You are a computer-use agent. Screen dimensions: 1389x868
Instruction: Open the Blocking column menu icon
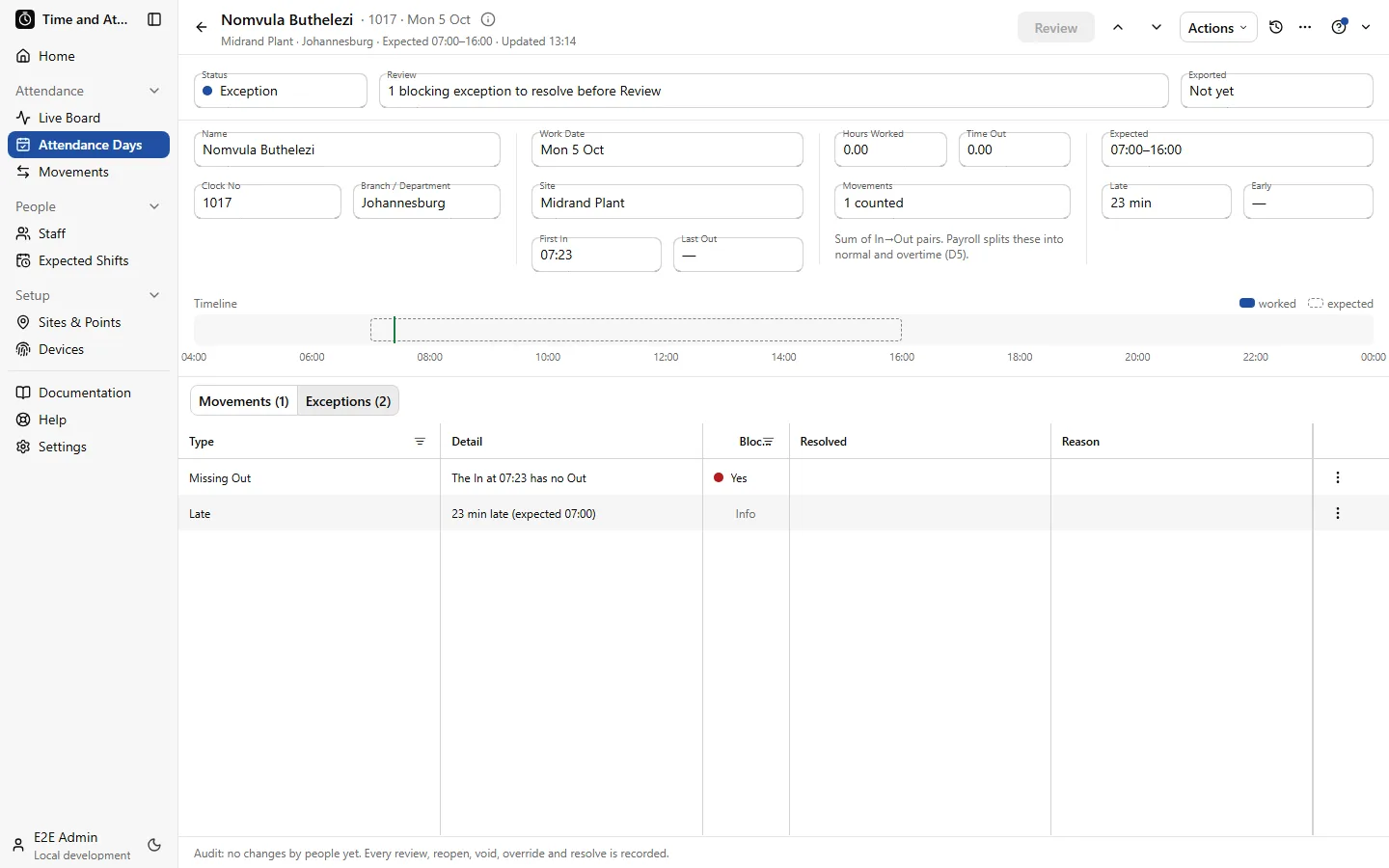pos(768,442)
